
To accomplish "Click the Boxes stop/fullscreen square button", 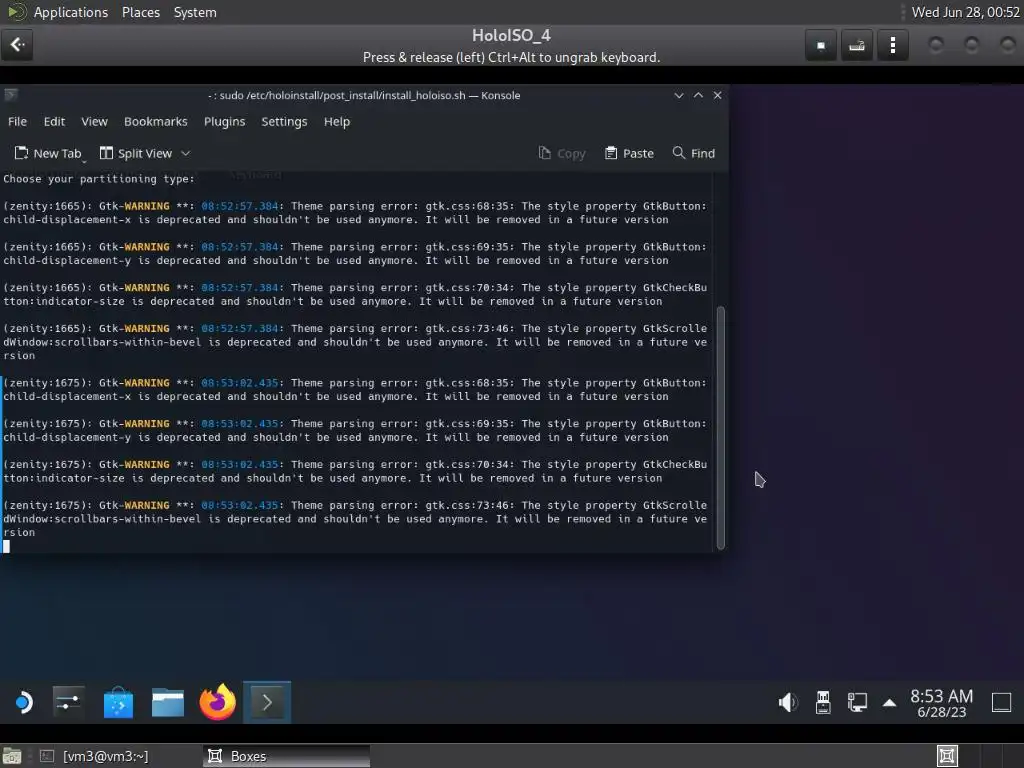I will point(821,45).
